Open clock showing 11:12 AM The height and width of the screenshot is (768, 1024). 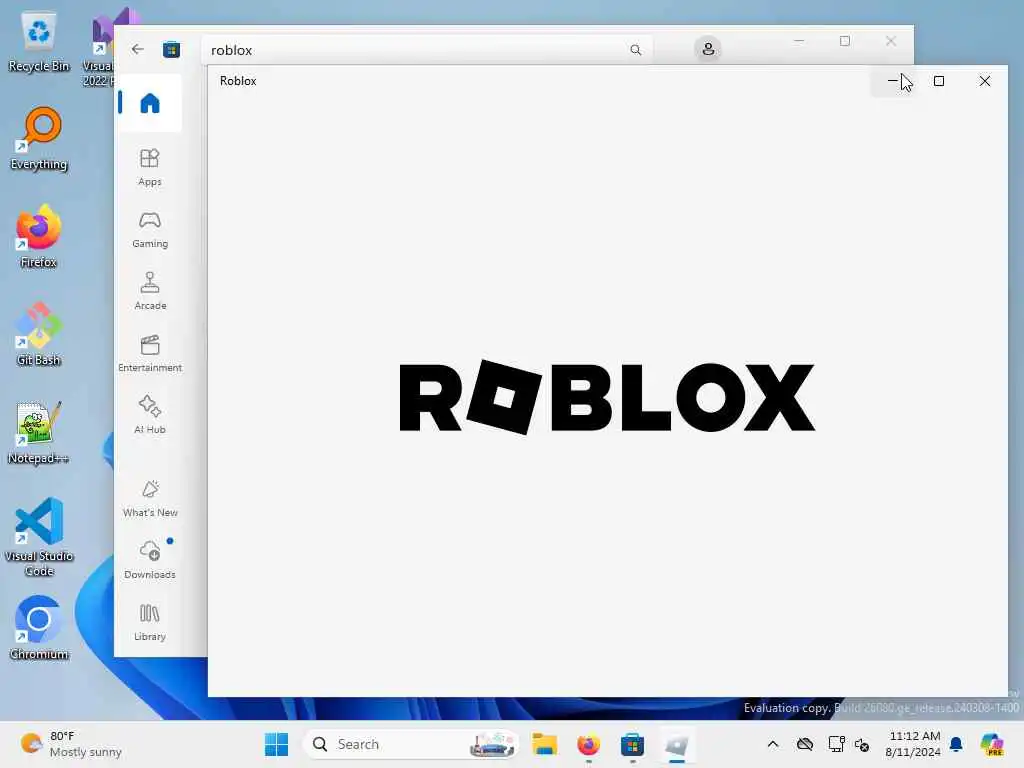click(913, 744)
